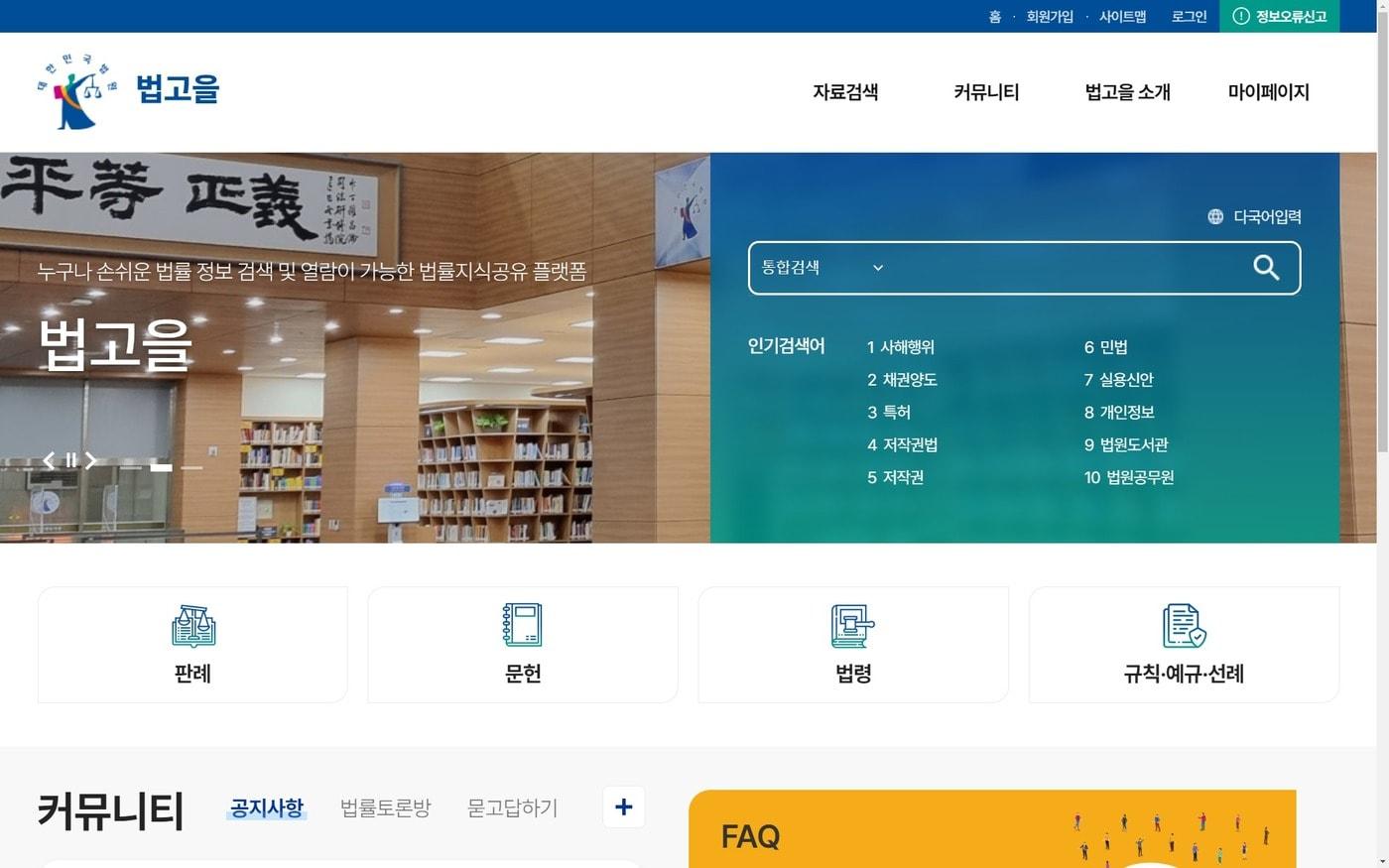Click the 로그인 link
Image resolution: width=1389 pixels, height=868 pixels.
pyautogui.click(x=1189, y=16)
